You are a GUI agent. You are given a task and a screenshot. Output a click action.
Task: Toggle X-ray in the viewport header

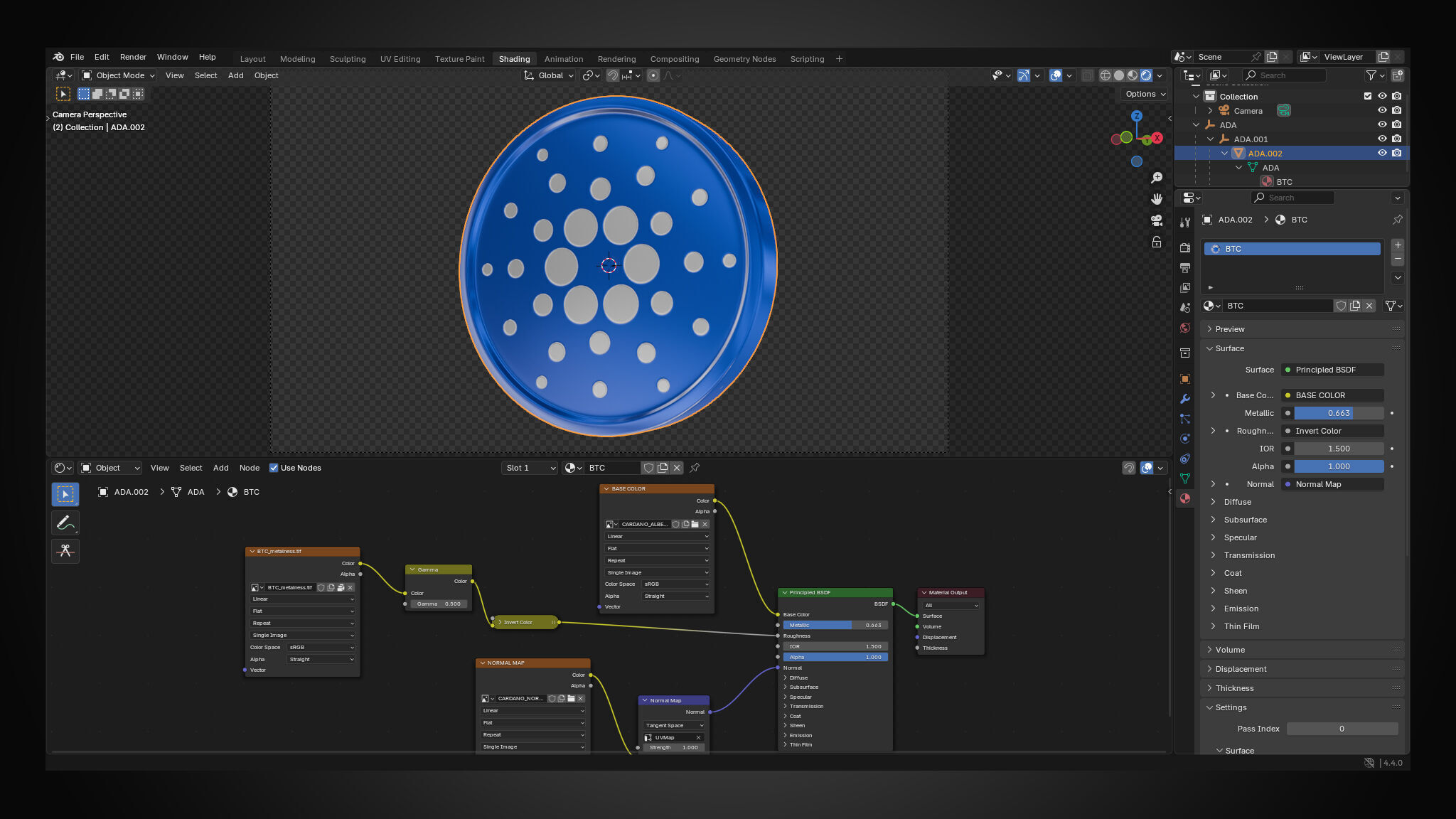point(1087,75)
